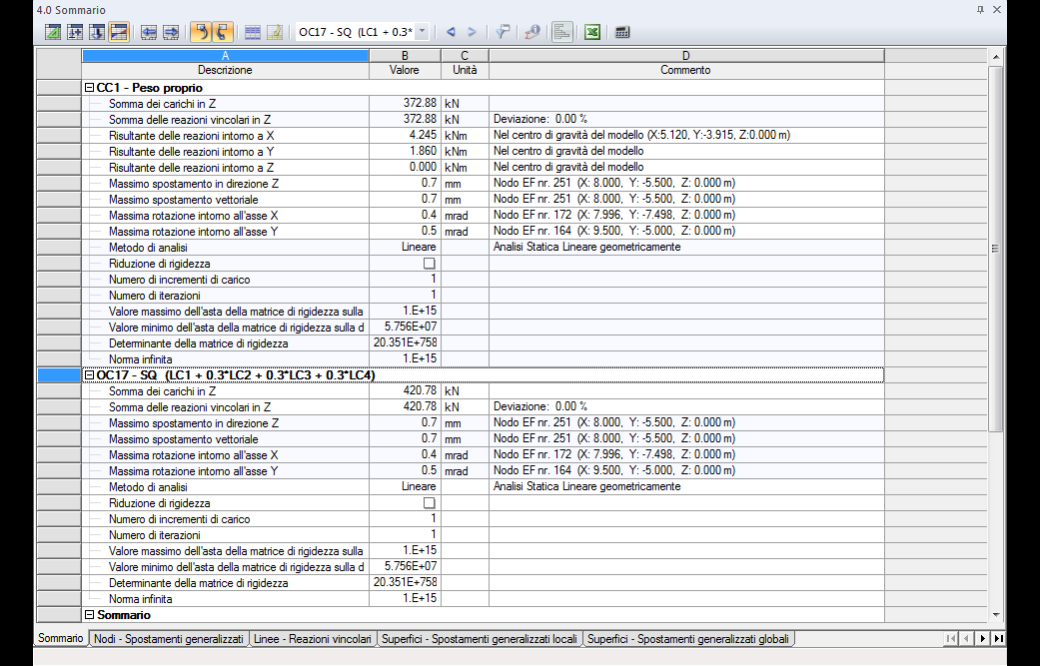The width and height of the screenshot is (1040, 666).
Task: Open Superfici - Spostamenti generalizzati globali tab
Action: click(x=688, y=639)
